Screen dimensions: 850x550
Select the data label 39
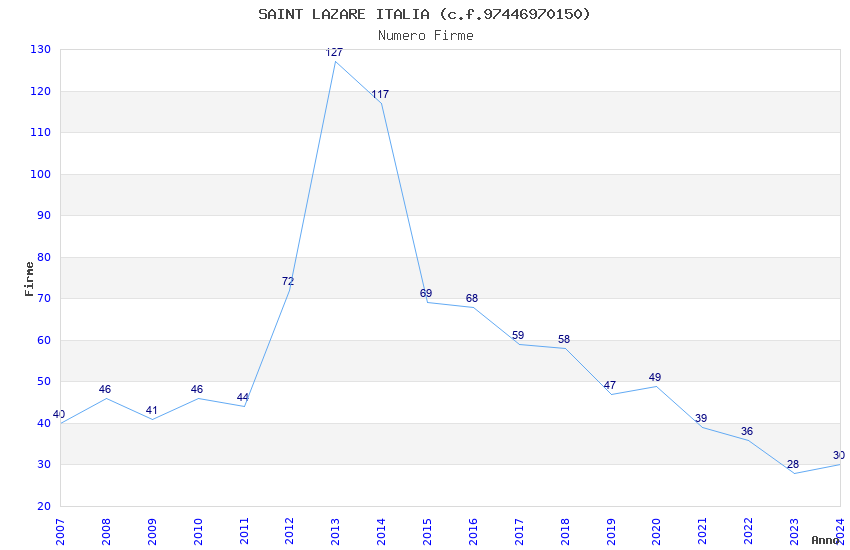pyautogui.click(x=701, y=418)
